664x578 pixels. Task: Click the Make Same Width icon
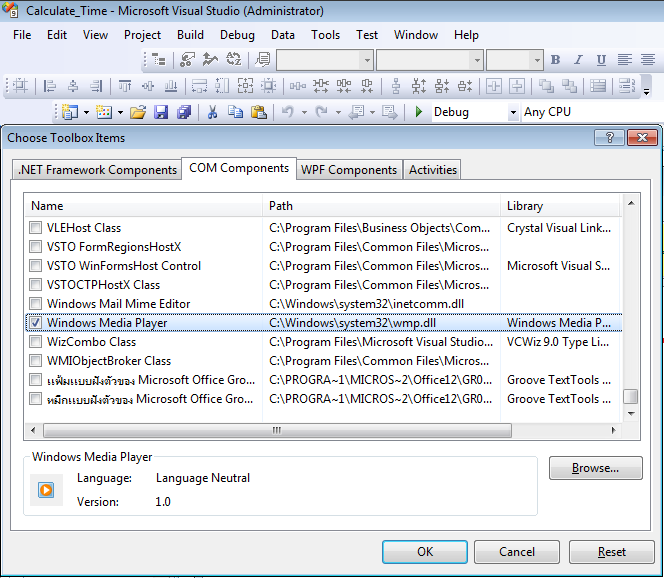tap(199, 86)
